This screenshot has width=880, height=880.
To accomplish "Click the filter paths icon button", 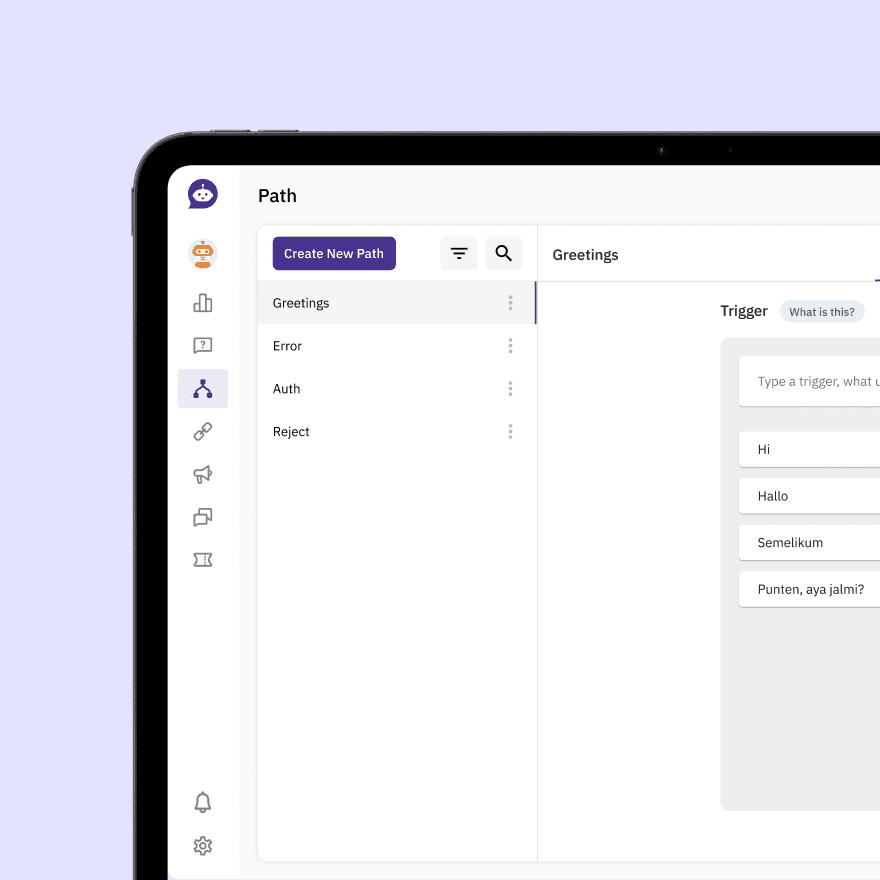I will click(459, 254).
